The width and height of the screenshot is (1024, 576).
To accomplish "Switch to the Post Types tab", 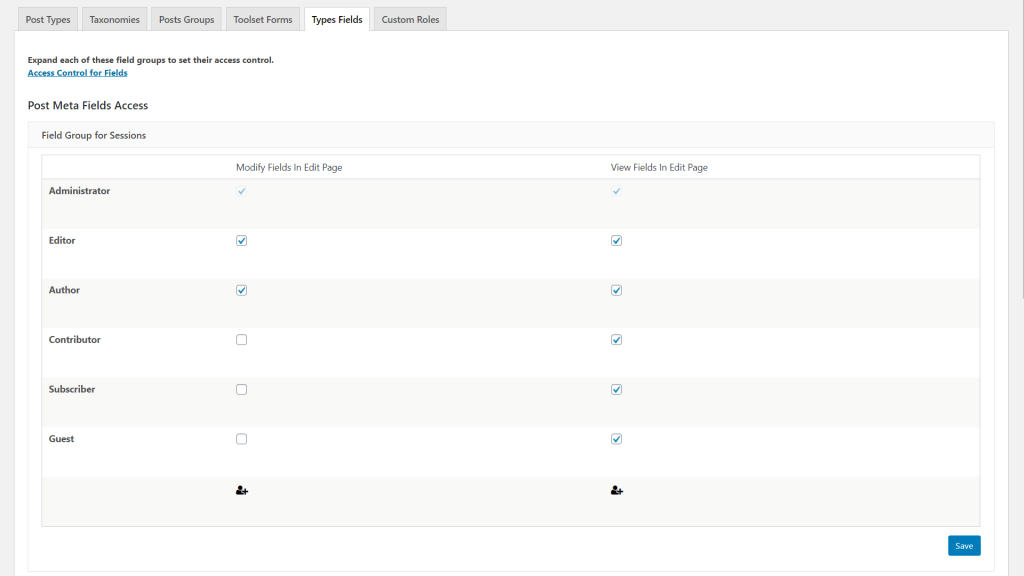I will pyautogui.click(x=47, y=18).
